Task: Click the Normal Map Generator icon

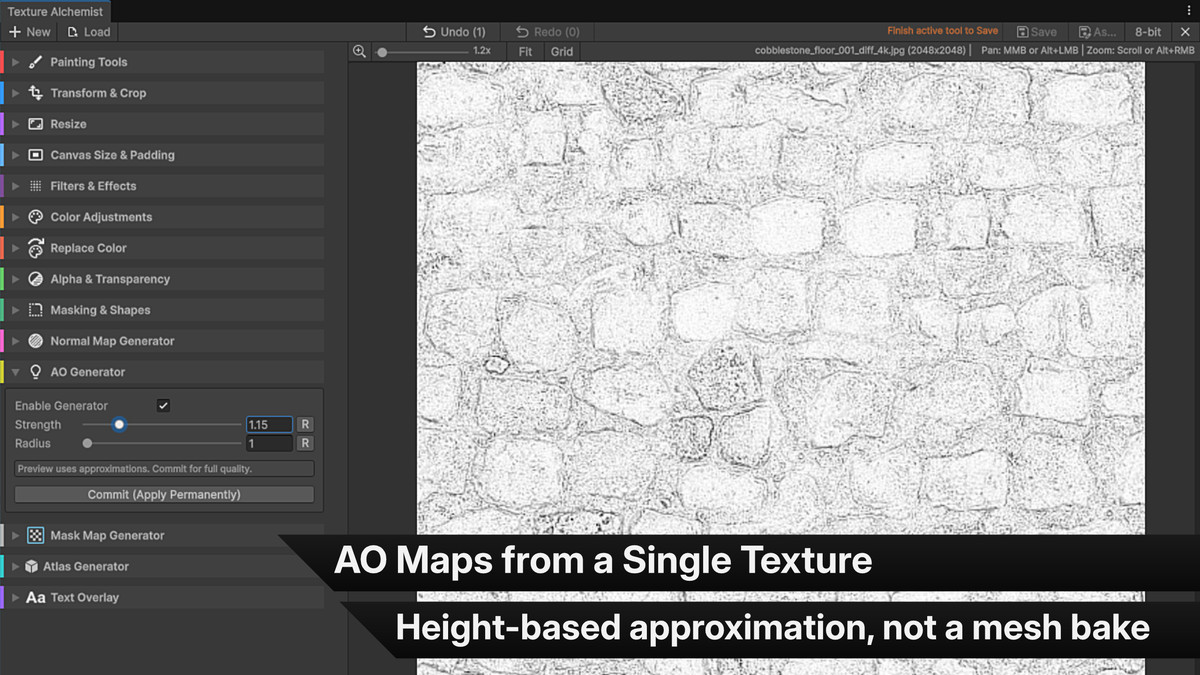Action: pyautogui.click(x=36, y=341)
